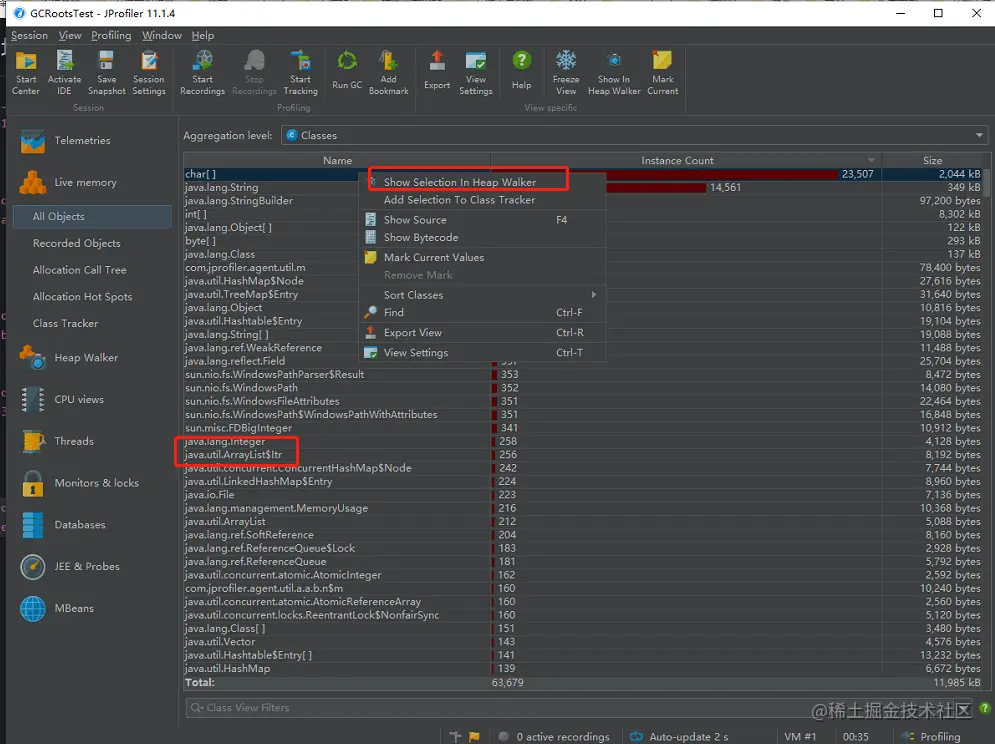Select All Objects in sidebar

point(92,216)
